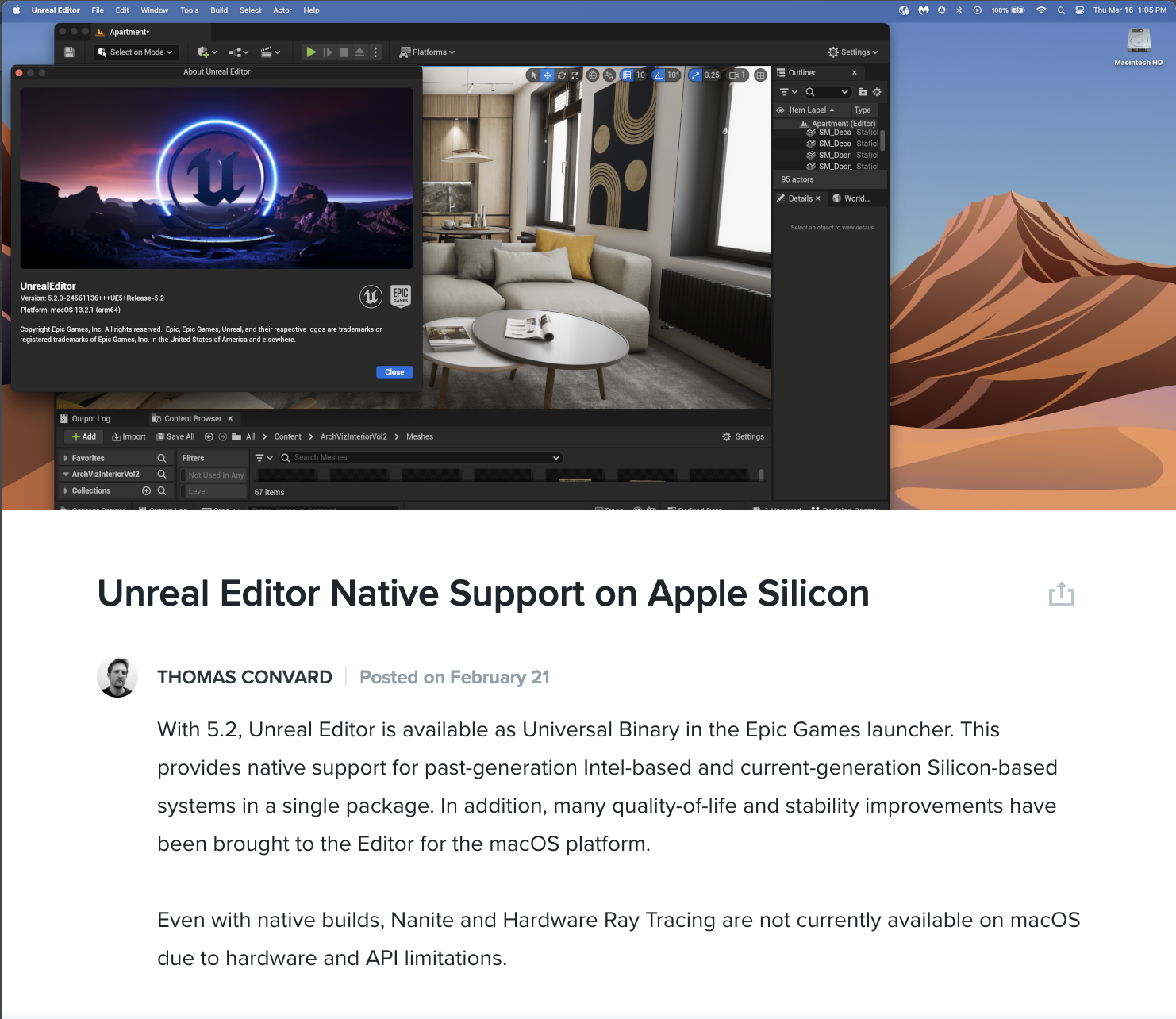Click the Skip frame playback button
The image size is (1176, 1019).
328,52
